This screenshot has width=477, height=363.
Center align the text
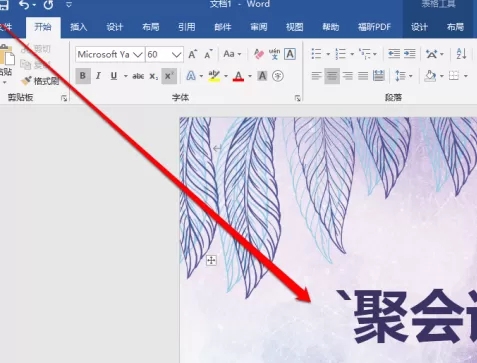click(x=332, y=76)
